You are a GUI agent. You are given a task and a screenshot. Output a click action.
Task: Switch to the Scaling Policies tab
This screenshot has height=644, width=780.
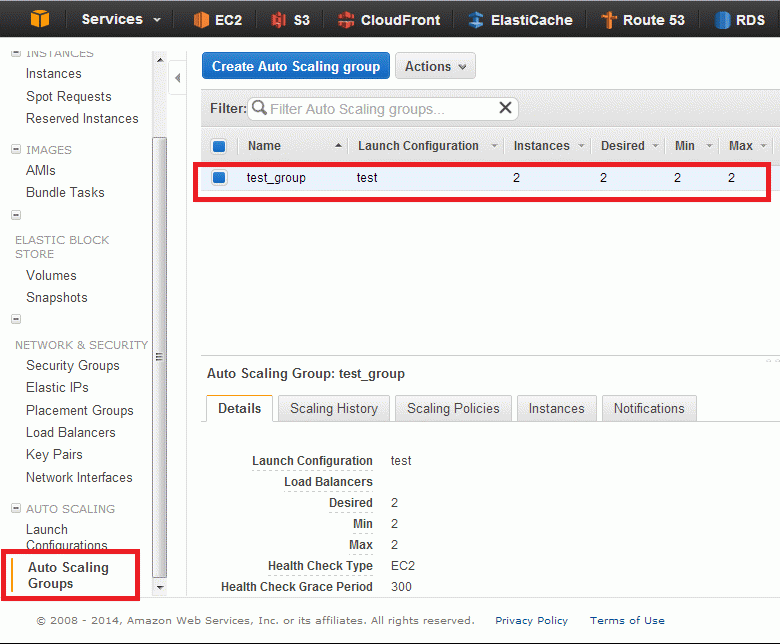point(453,408)
